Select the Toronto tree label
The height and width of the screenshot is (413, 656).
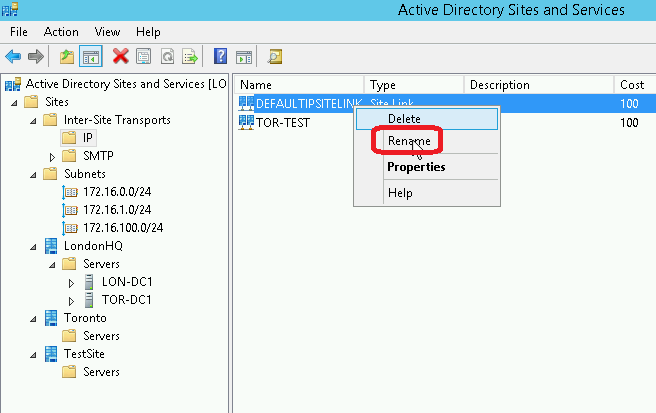(x=85, y=318)
